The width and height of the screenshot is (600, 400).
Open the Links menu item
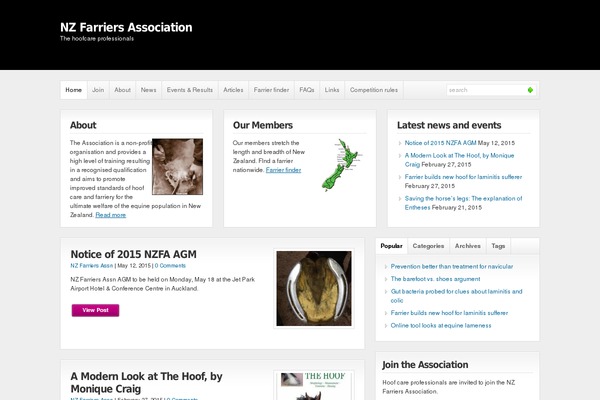tap(332, 90)
